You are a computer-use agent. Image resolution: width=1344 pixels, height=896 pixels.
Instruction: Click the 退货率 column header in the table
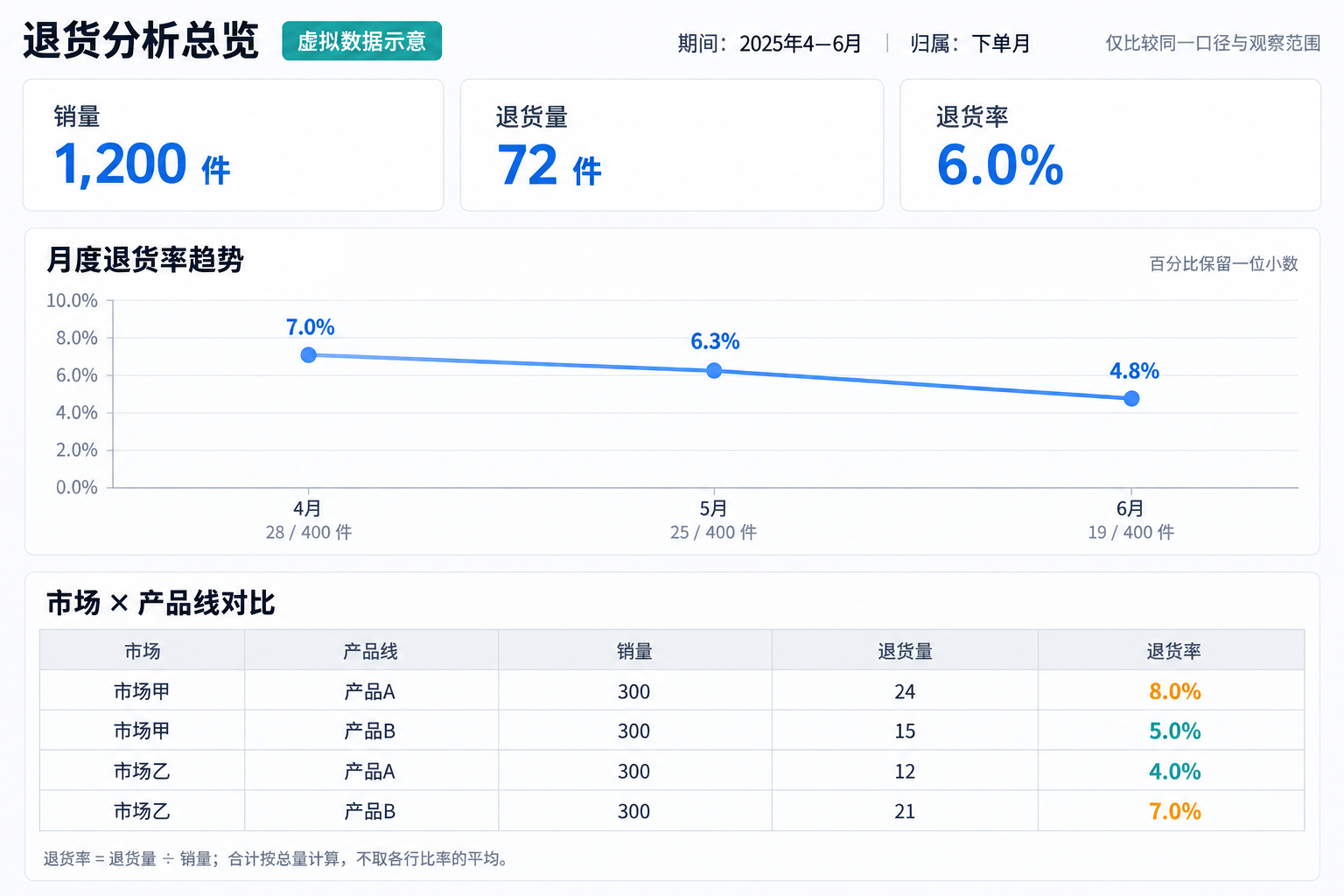[1173, 651]
